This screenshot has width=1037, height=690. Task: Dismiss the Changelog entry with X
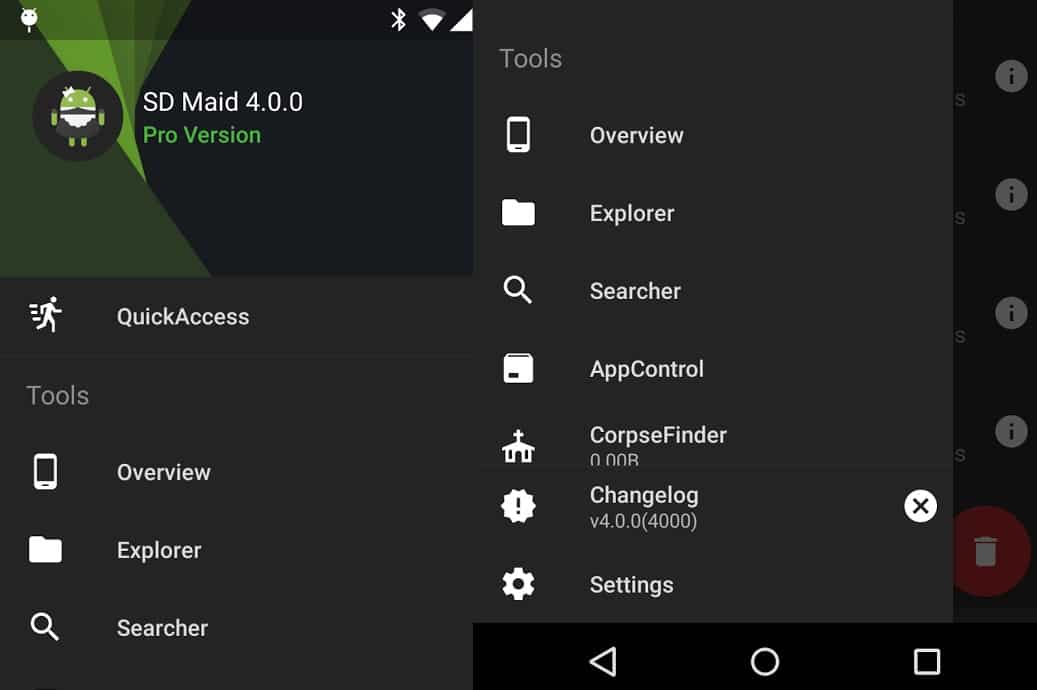tap(920, 506)
